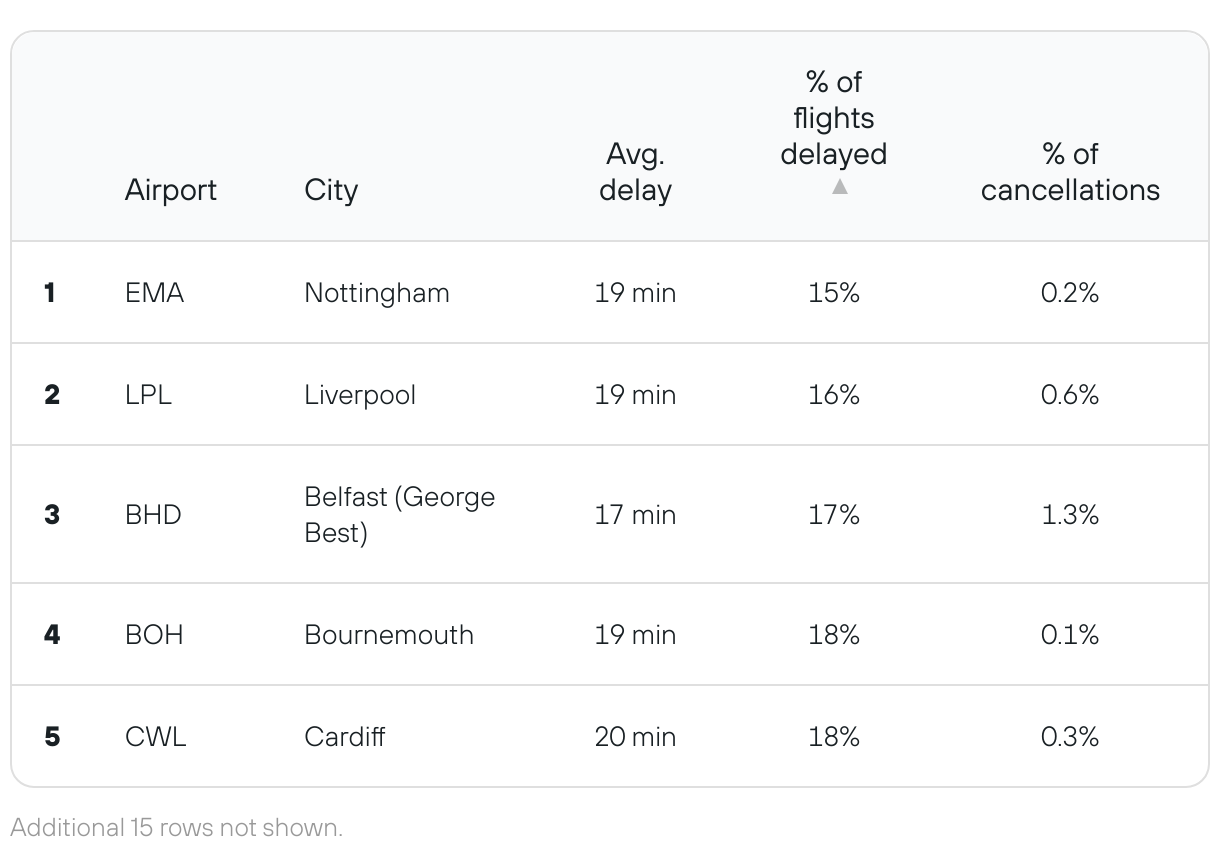Click the Additional 15 rows not shown note

[x=177, y=828]
